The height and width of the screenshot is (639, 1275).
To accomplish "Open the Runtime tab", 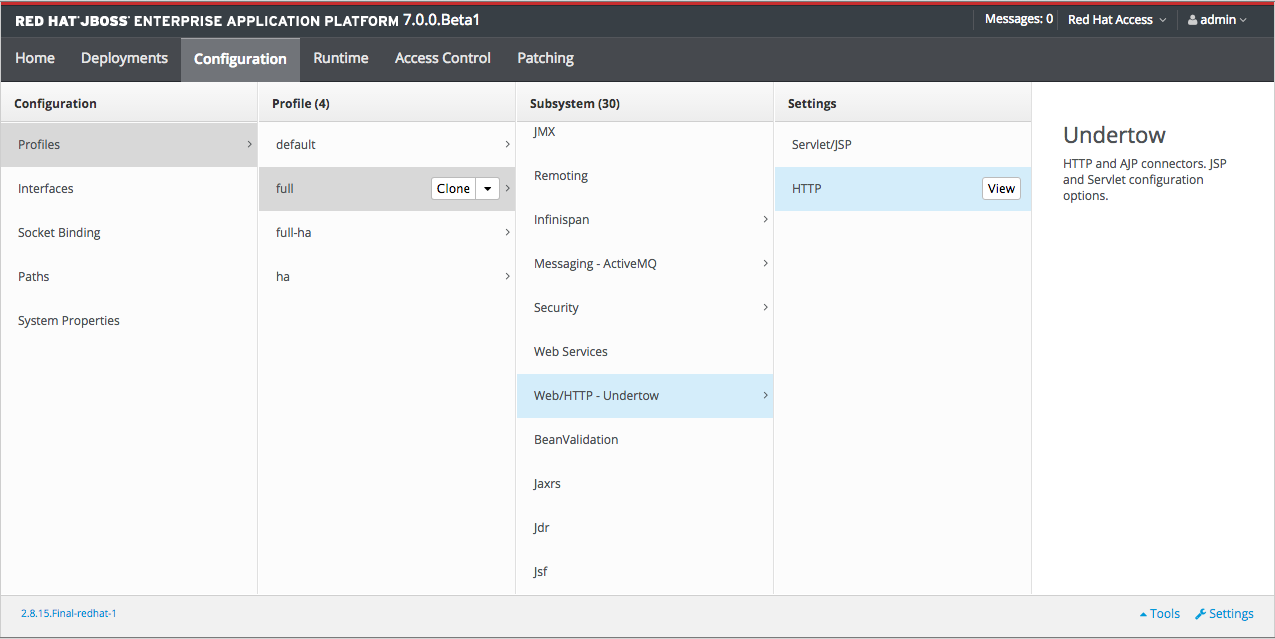I will pos(341,59).
